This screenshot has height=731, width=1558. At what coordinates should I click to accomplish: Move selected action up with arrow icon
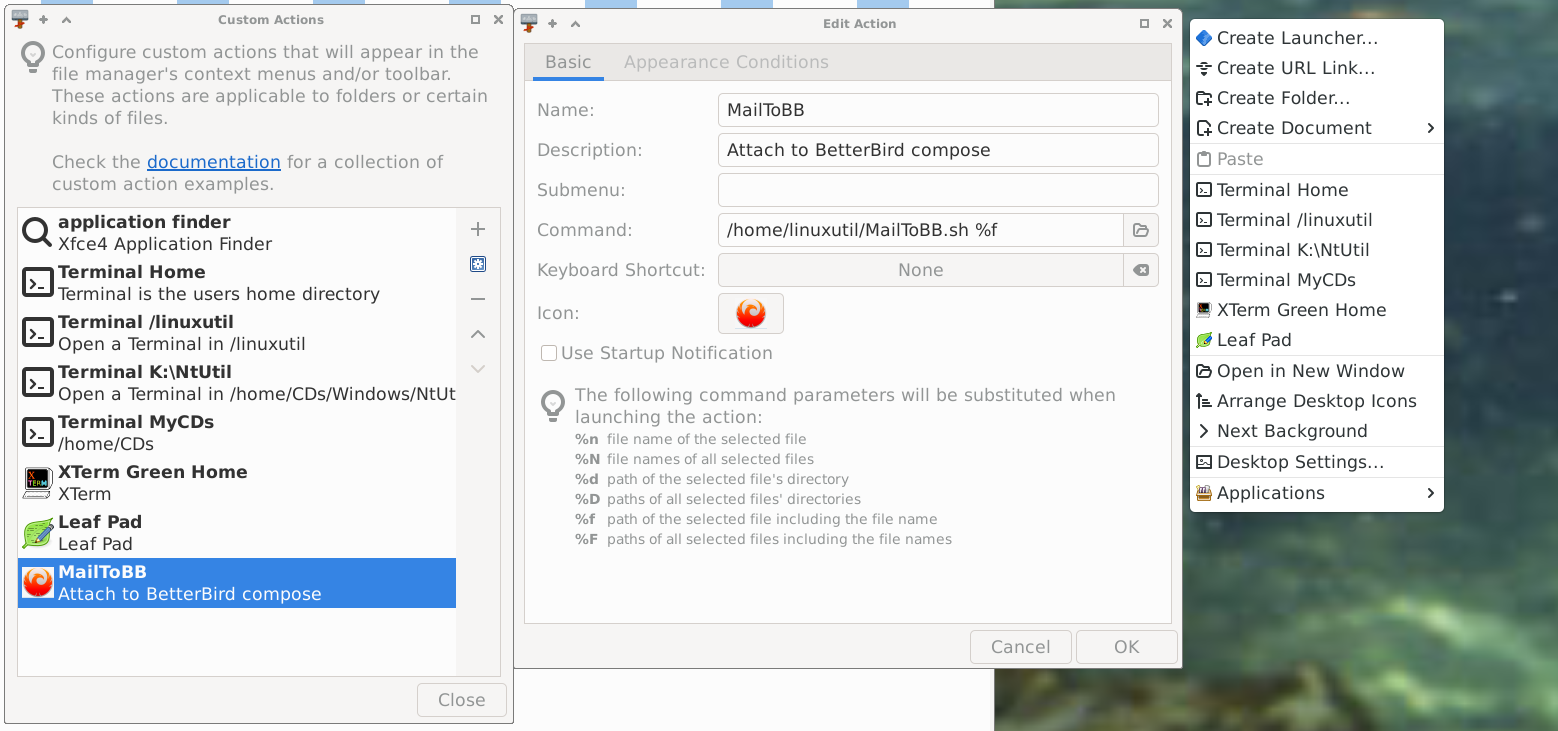click(x=478, y=334)
